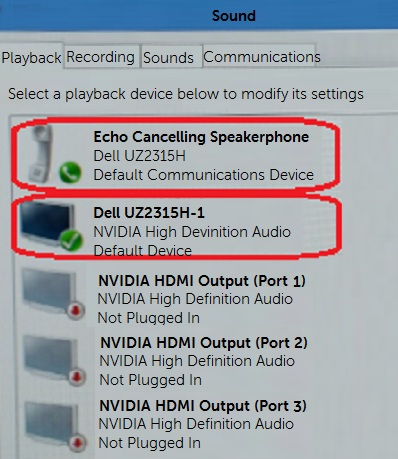The width and height of the screenshot is (398, 459).
Task: Click the red unplugged badge on Port 3
Action: click(78, 443)
